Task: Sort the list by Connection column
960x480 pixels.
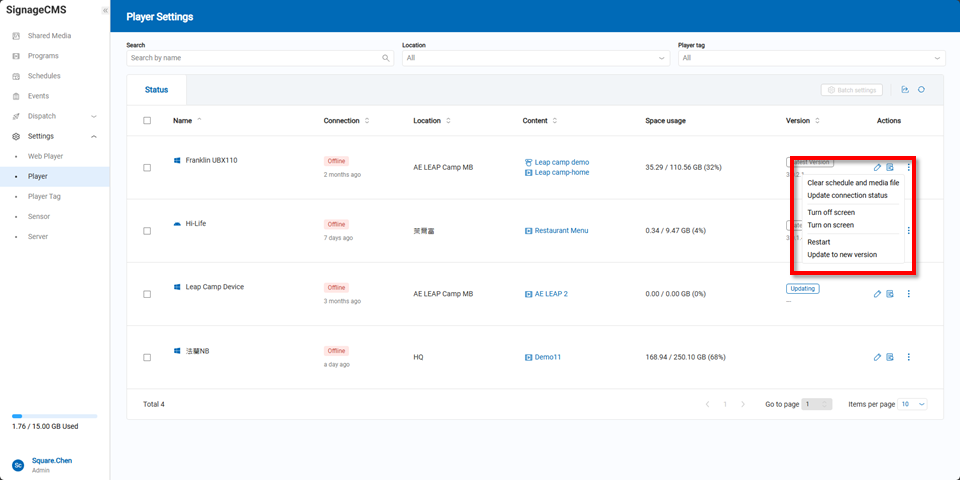Action: [367, 121]
